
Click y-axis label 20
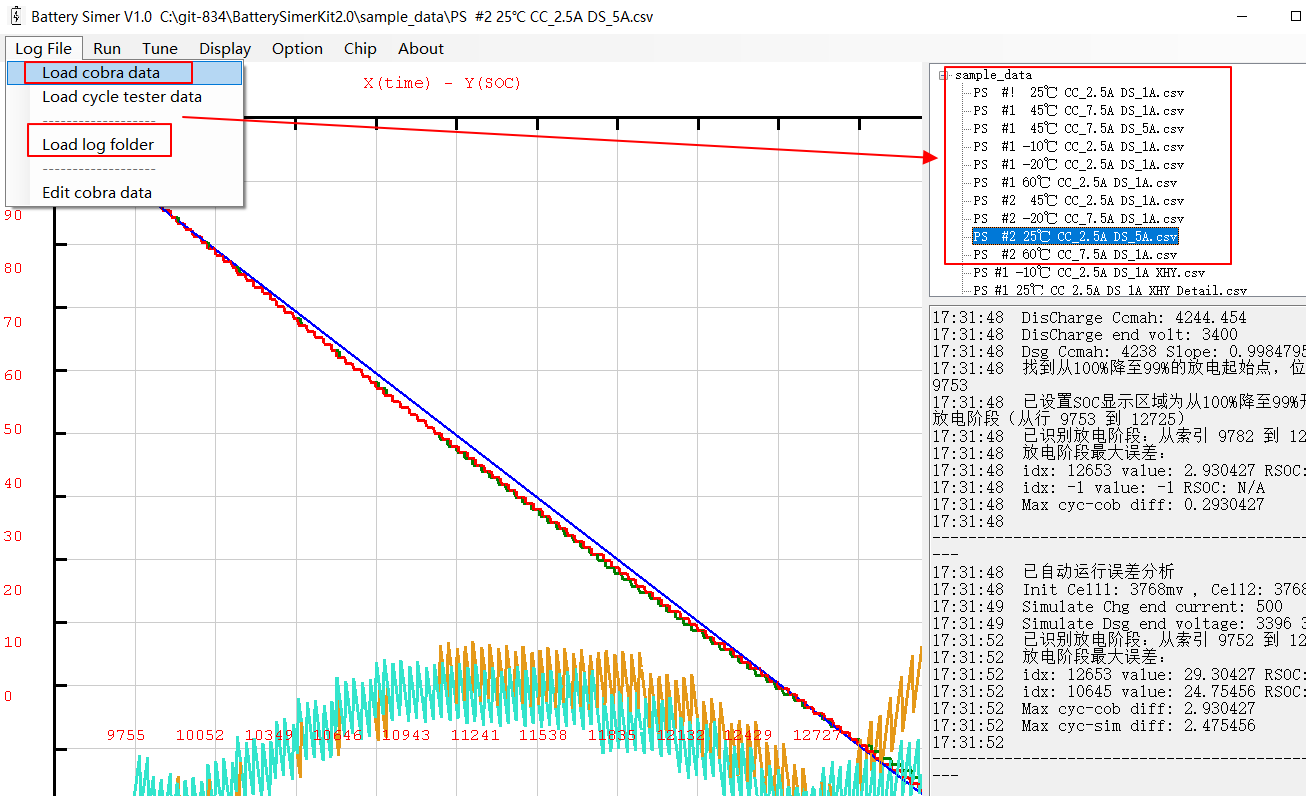pos(14,590)
